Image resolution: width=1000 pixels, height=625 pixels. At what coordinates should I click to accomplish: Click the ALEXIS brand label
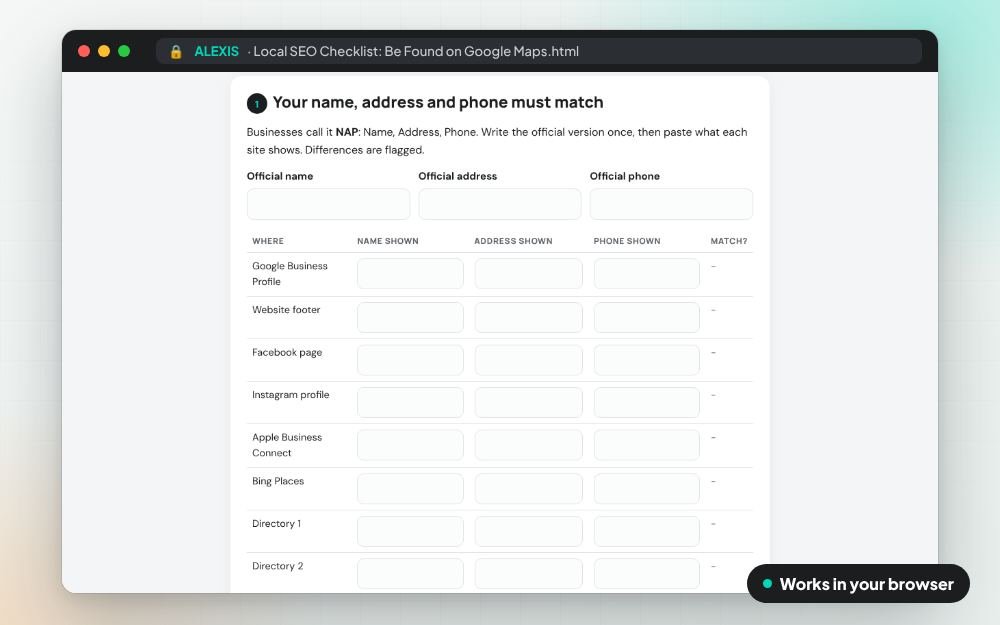(216, 52)
